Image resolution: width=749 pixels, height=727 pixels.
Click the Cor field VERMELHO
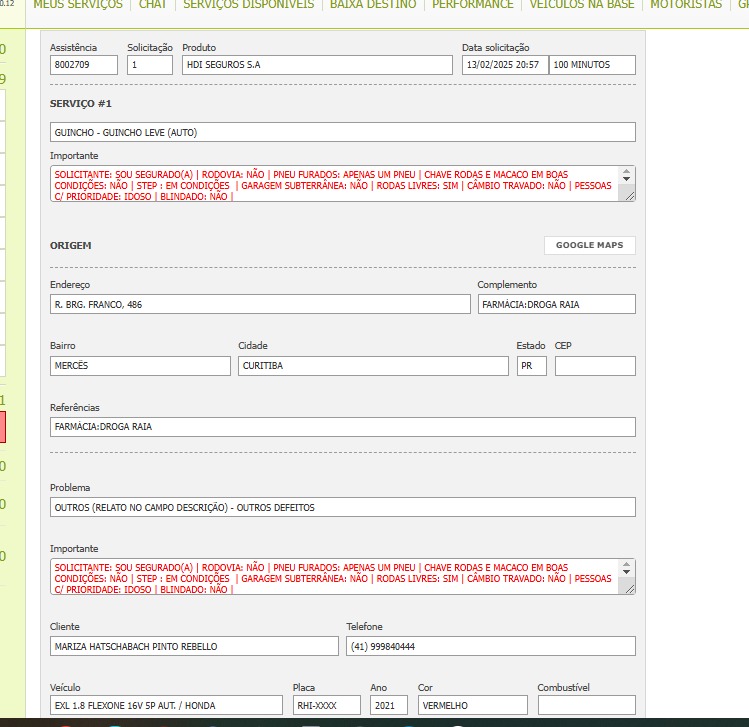coord(473,706)
